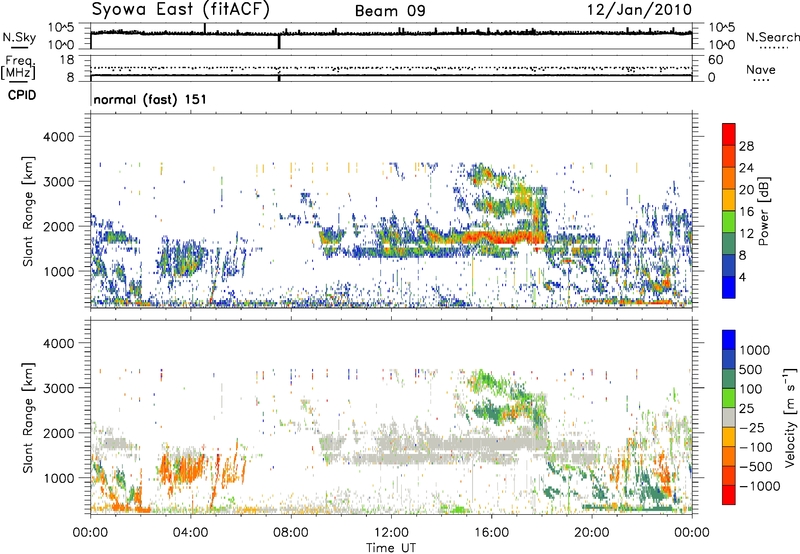Select the 2000 km tick on power panel
800x554 pixels.
point(58,226)
